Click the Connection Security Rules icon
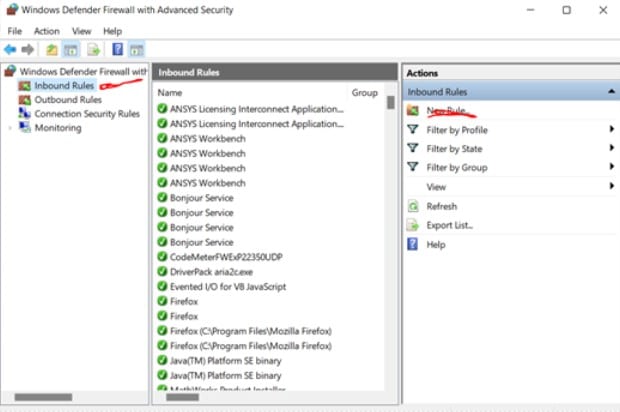Screen dimensions: 620x412 coord(25,113)
